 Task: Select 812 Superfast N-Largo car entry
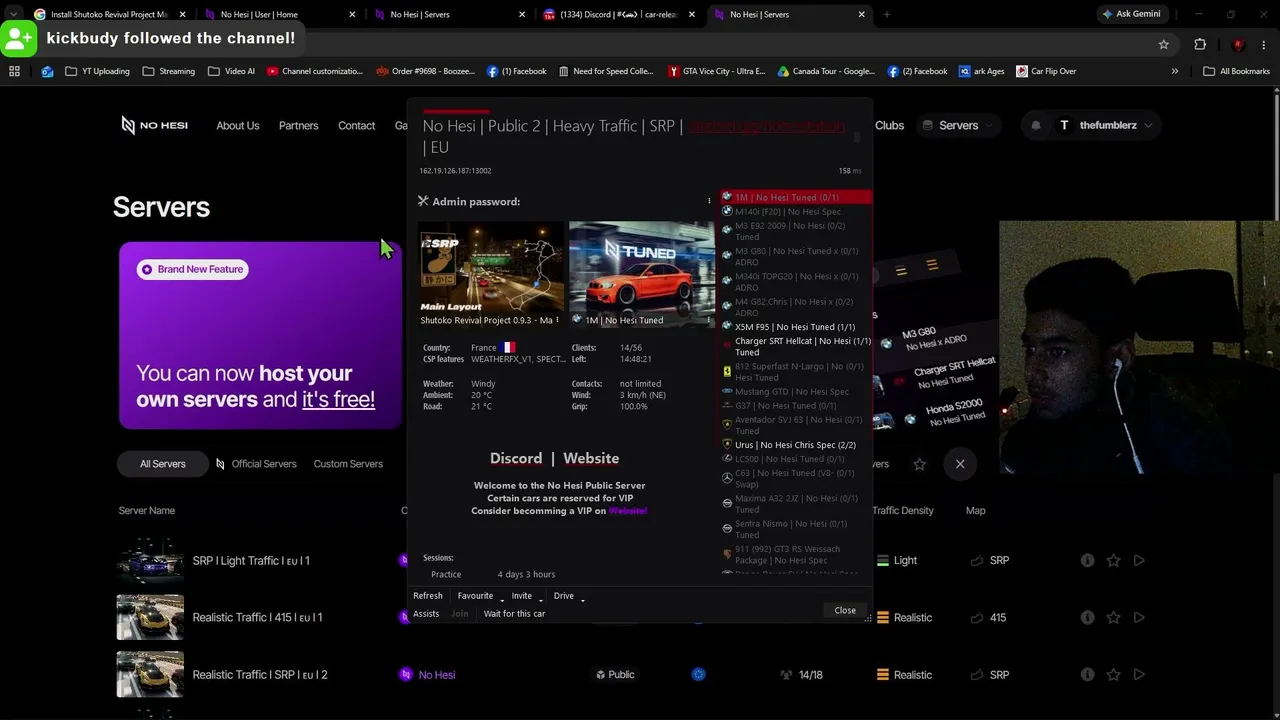coord(795,372)
